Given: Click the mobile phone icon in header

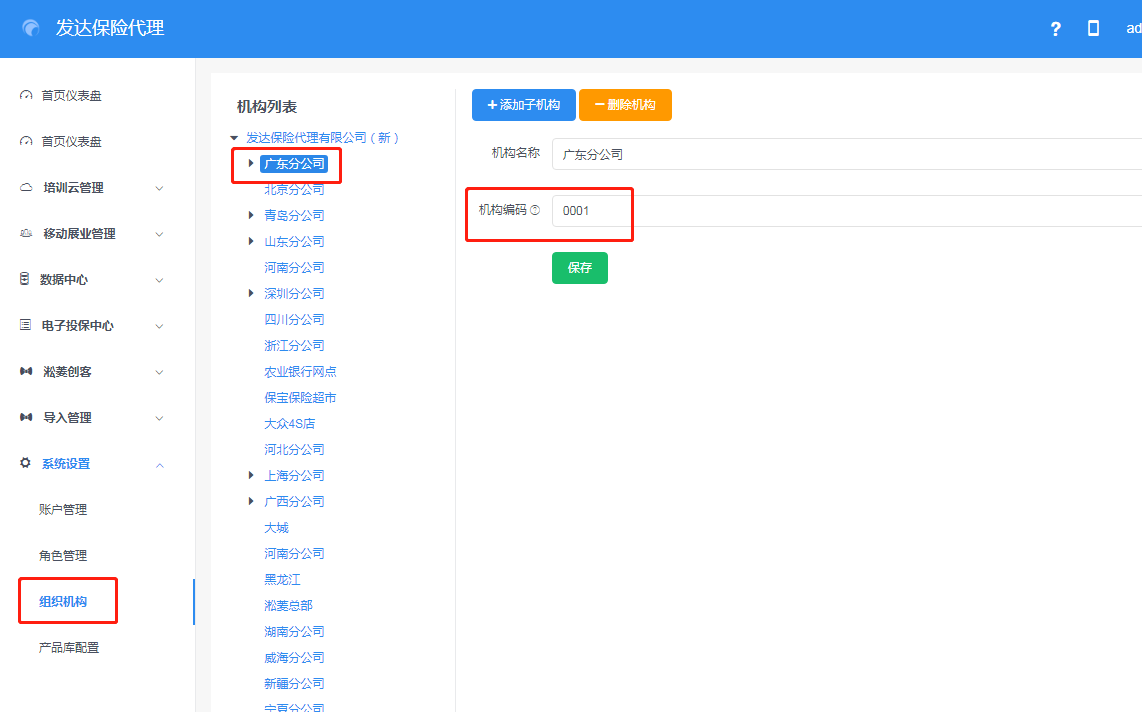Looking at the screenshot, I should tap(1093, 29).
